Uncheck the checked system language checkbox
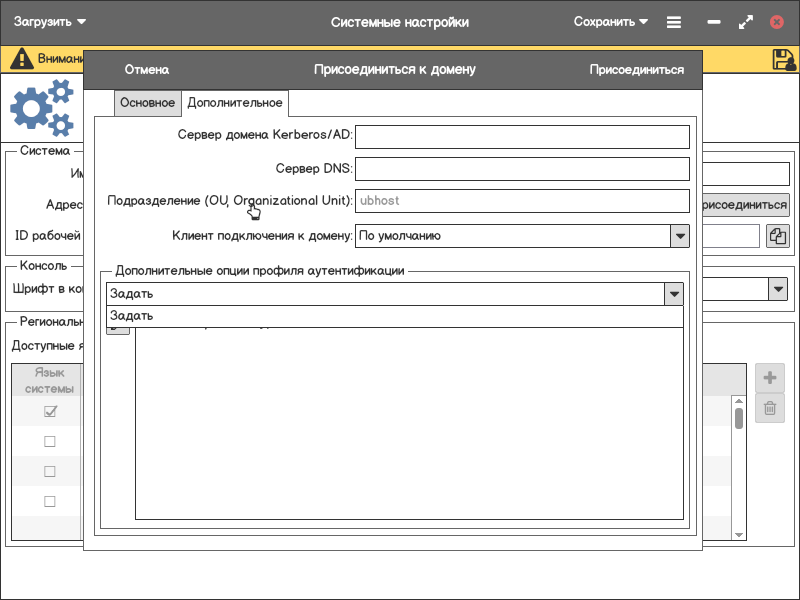 point(50,412)
